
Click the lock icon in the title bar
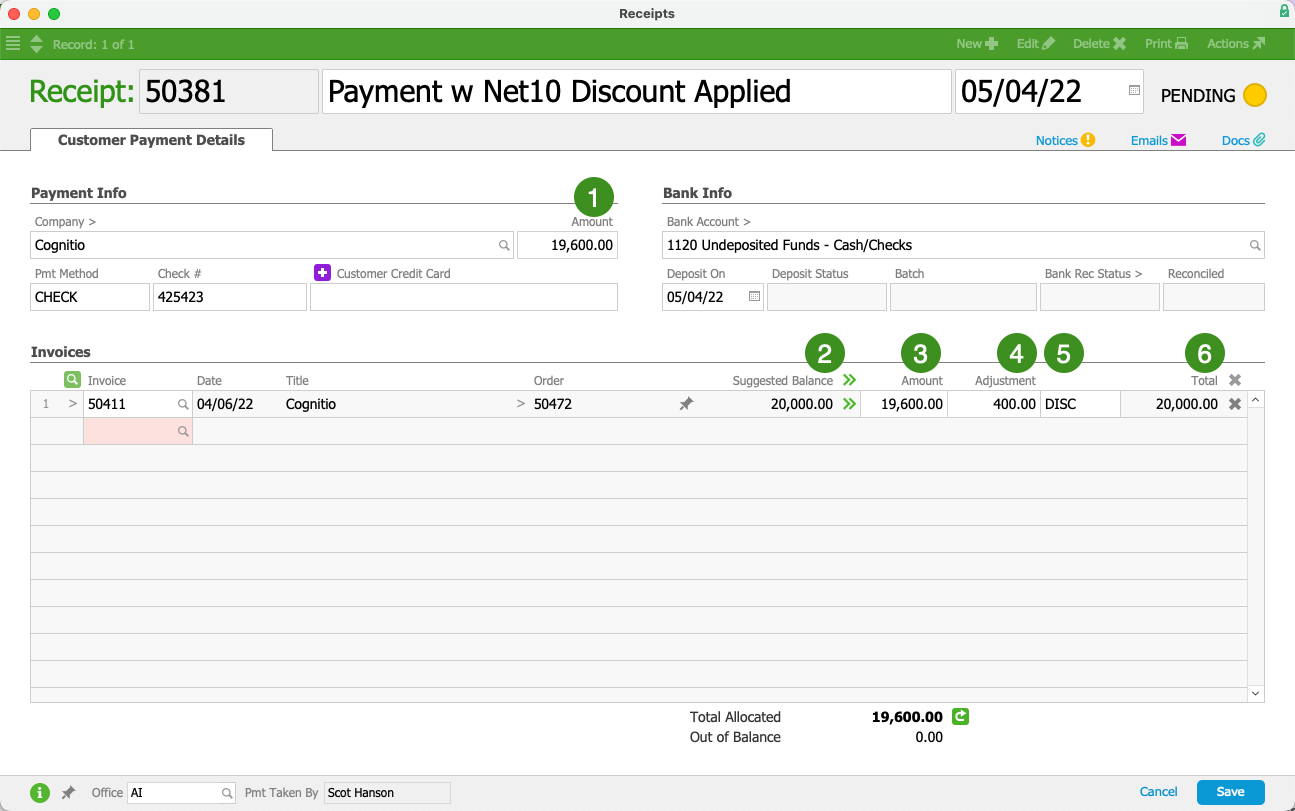pos(1284,12)
